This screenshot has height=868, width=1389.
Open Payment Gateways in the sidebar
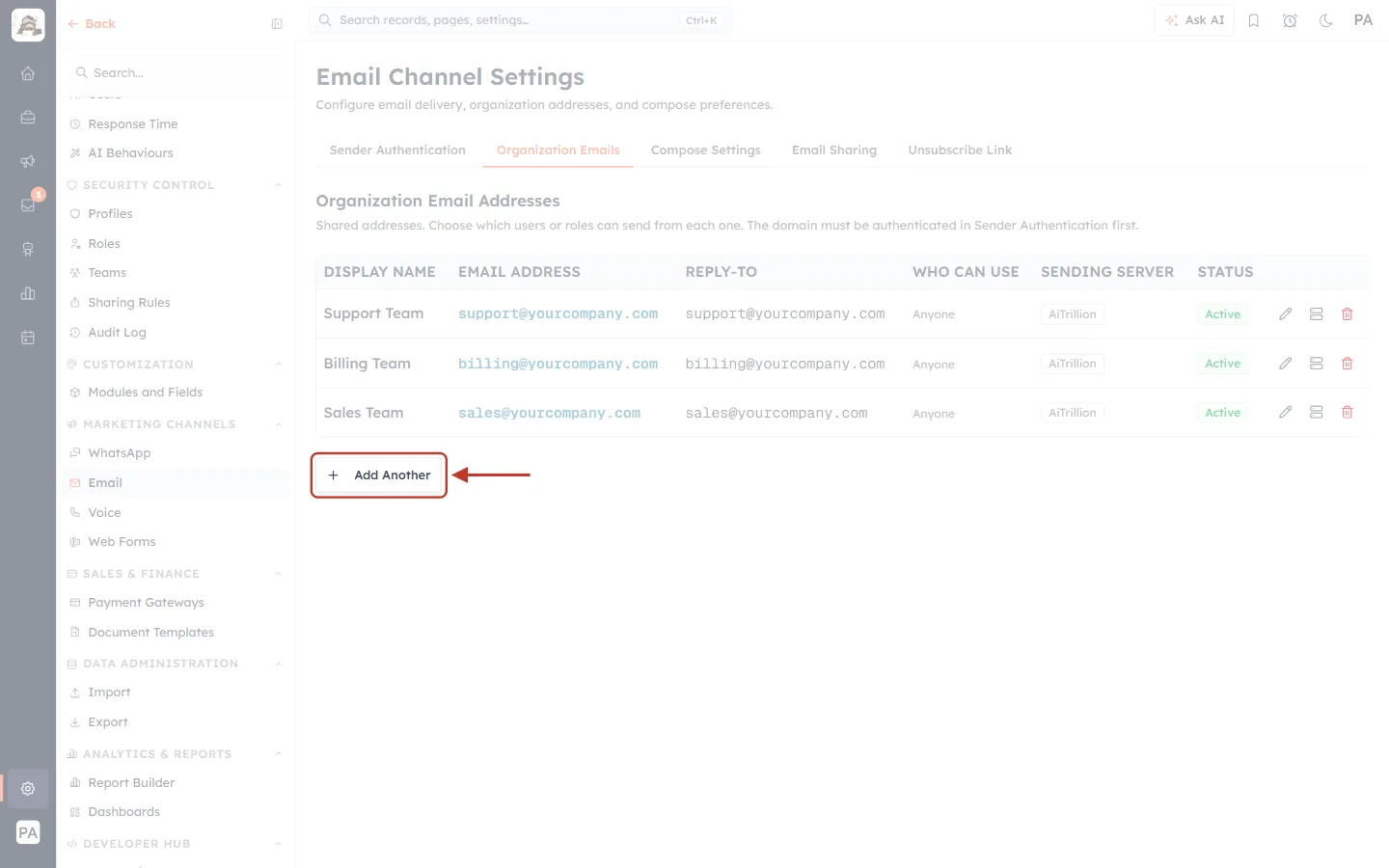146,603
